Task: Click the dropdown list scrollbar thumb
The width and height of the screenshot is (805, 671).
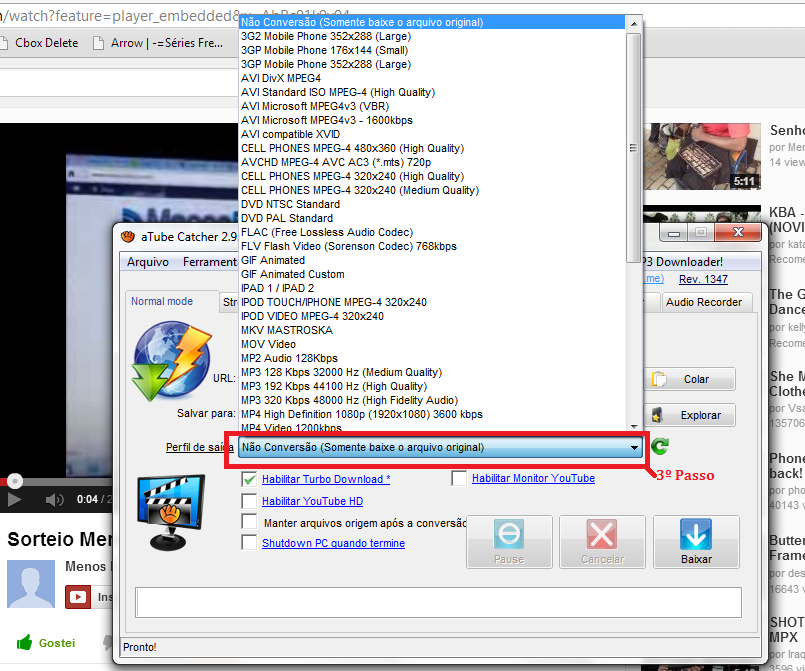Action: point(634,148)
